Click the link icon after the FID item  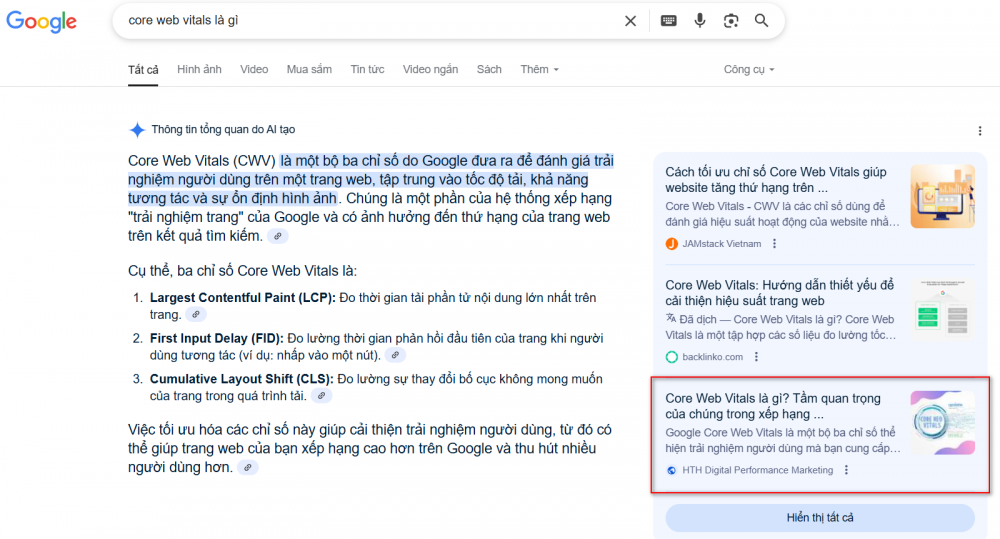click(x=395, y=355)
